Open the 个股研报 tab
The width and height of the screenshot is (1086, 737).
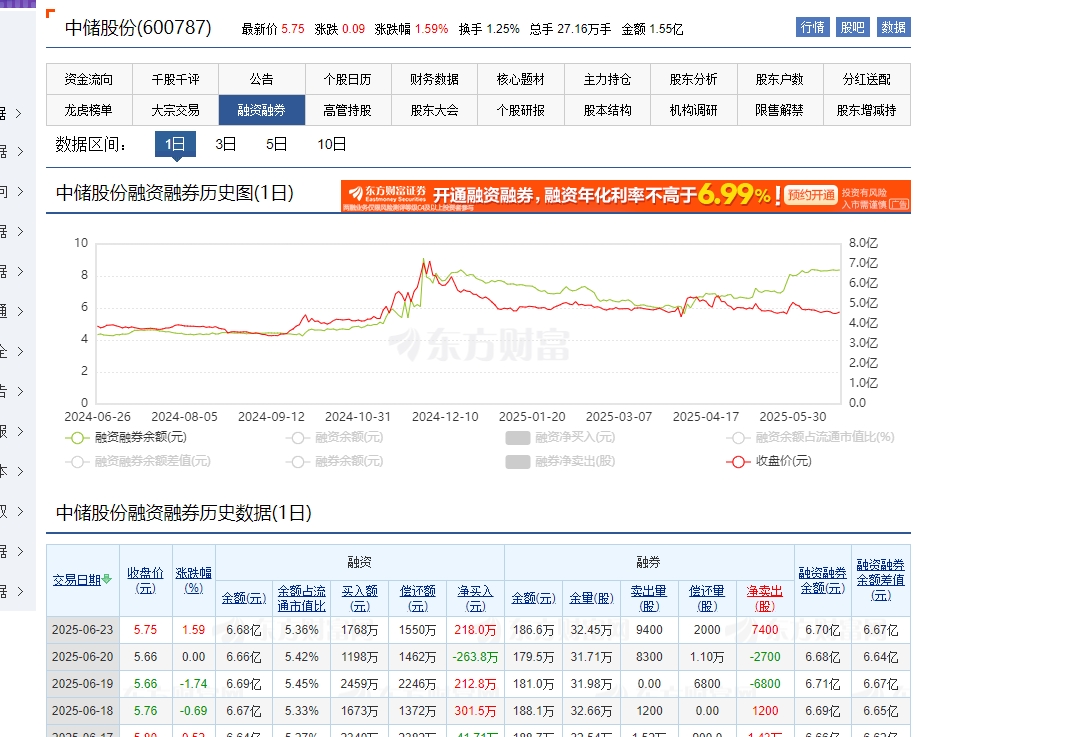pyautogui.click(x=521, y=110)
